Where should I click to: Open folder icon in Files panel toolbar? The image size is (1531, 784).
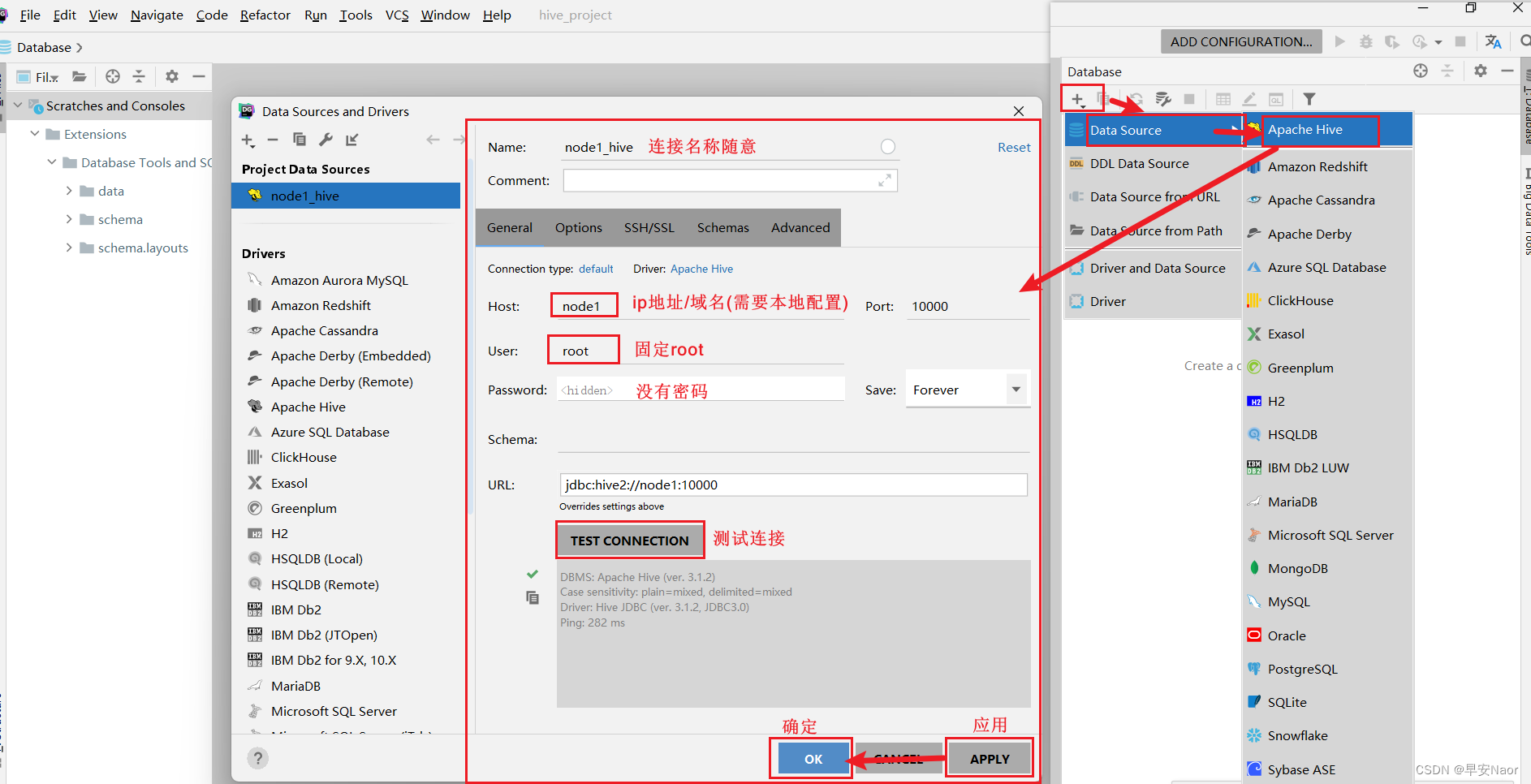tap(79, 76)
